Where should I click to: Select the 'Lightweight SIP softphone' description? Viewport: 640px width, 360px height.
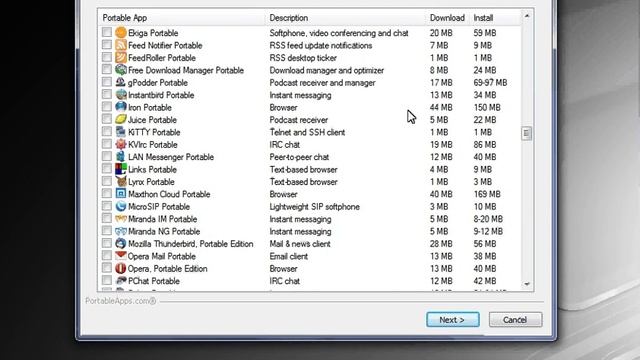pyautogui.click(x=314, y=207)
